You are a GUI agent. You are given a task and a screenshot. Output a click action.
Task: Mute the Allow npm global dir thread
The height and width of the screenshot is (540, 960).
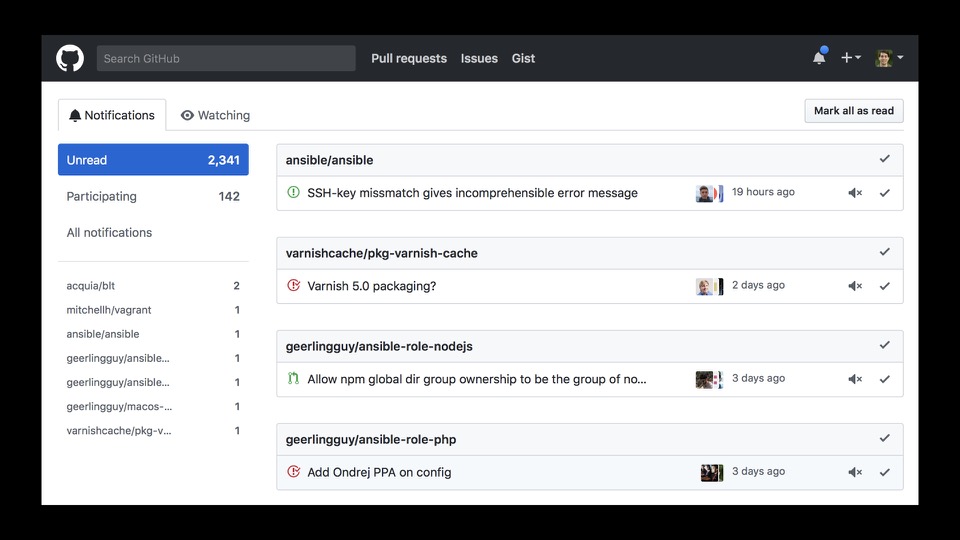(x=855, y=379)
